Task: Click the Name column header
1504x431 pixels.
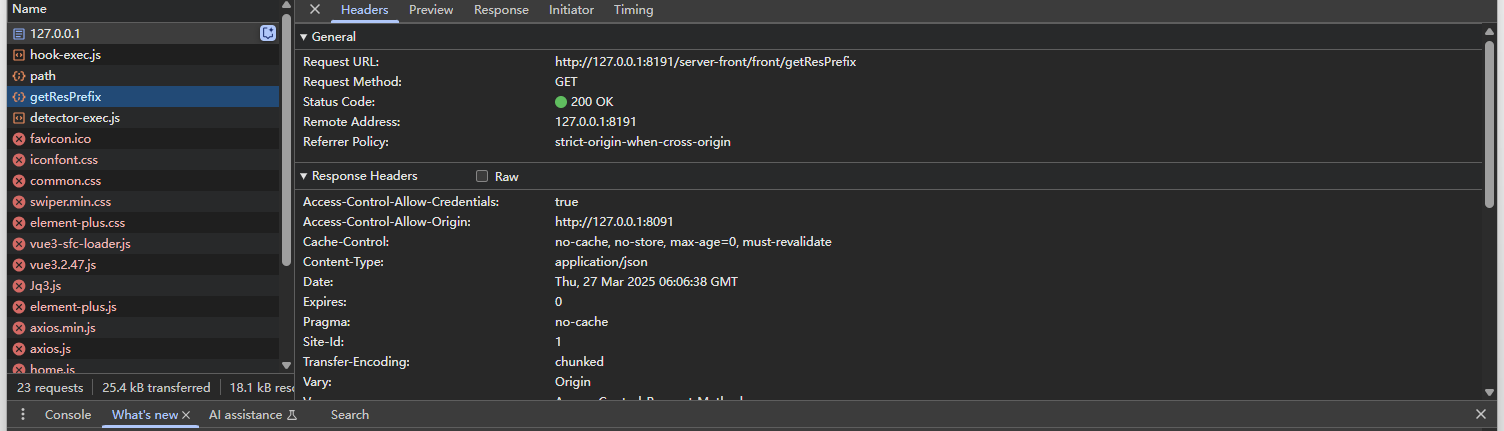Action: (30, 9)
